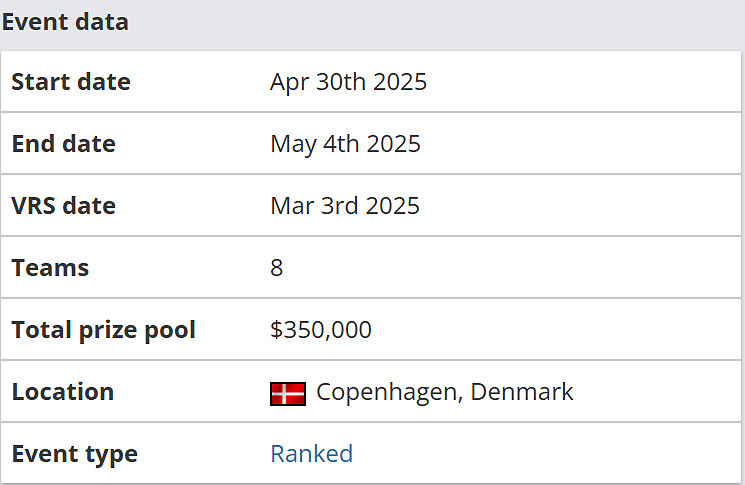Click the year 2025 in Start date row
Viewport: 745px width, 485px height.
[400, 82]
